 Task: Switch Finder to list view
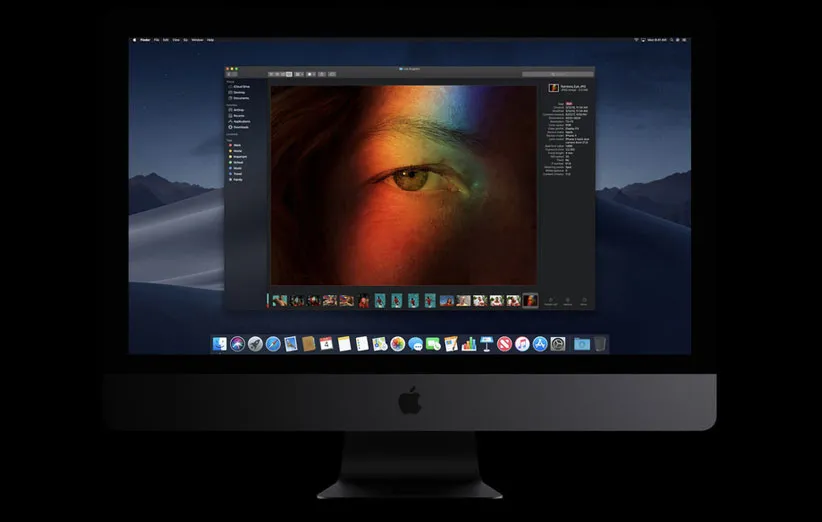277,74
